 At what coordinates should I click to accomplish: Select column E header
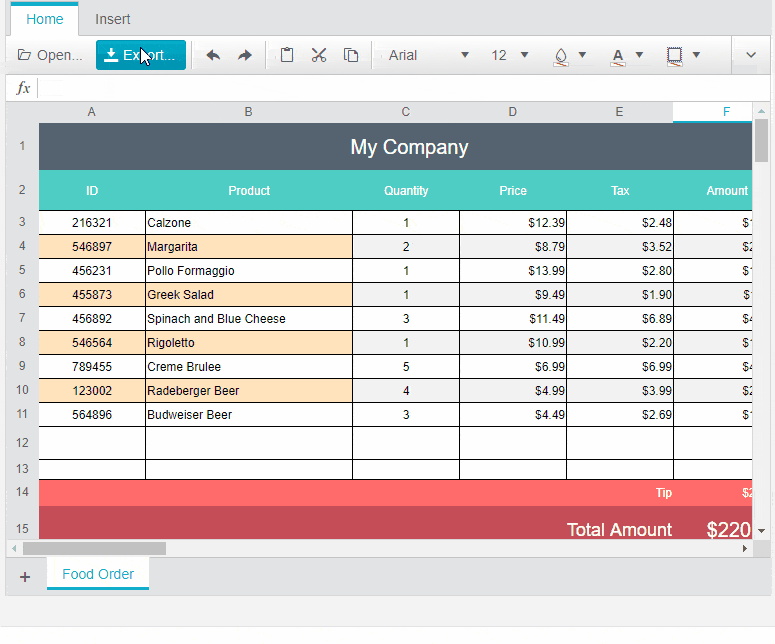tap(619, 112)
